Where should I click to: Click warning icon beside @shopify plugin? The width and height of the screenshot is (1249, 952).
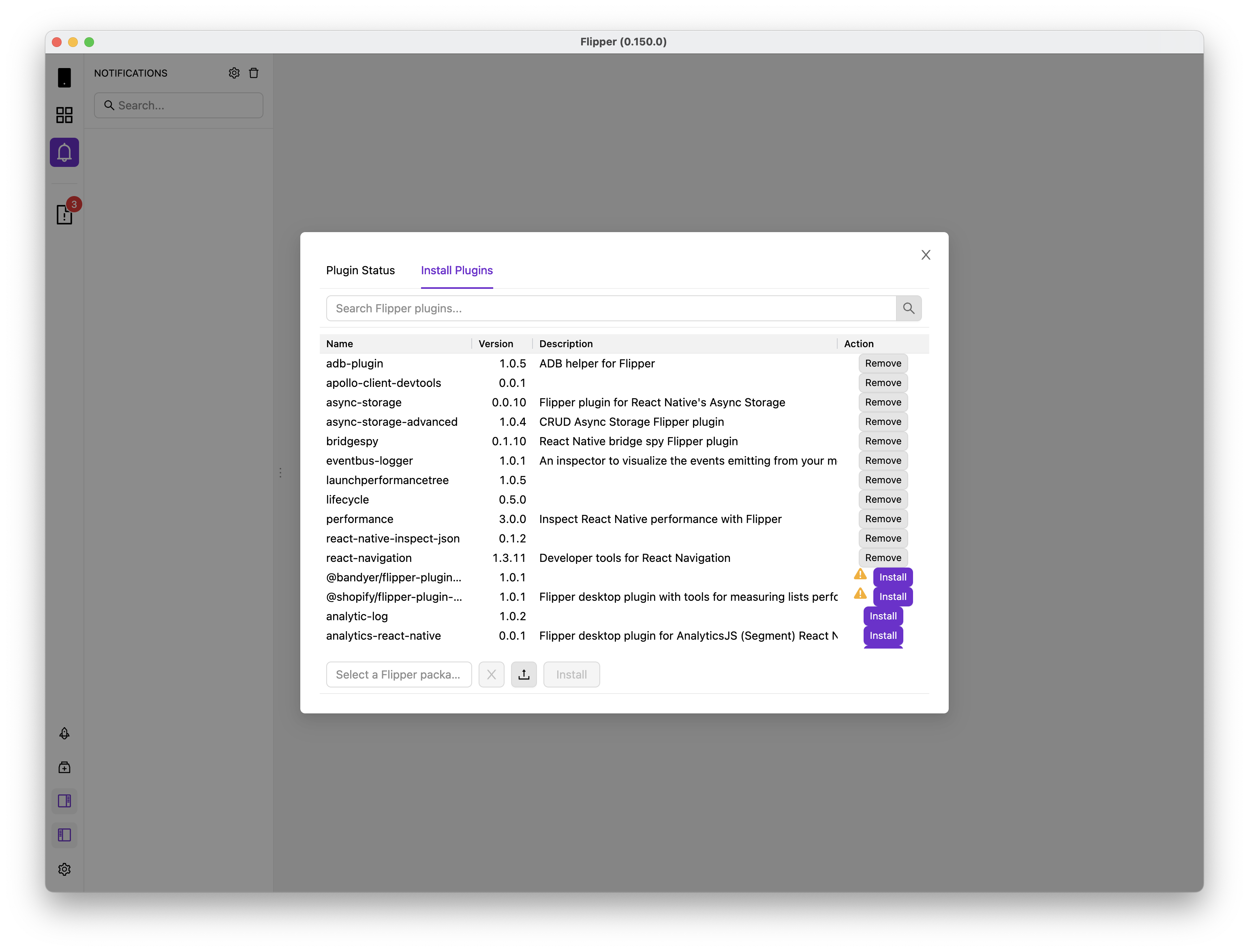pos(860,594)
